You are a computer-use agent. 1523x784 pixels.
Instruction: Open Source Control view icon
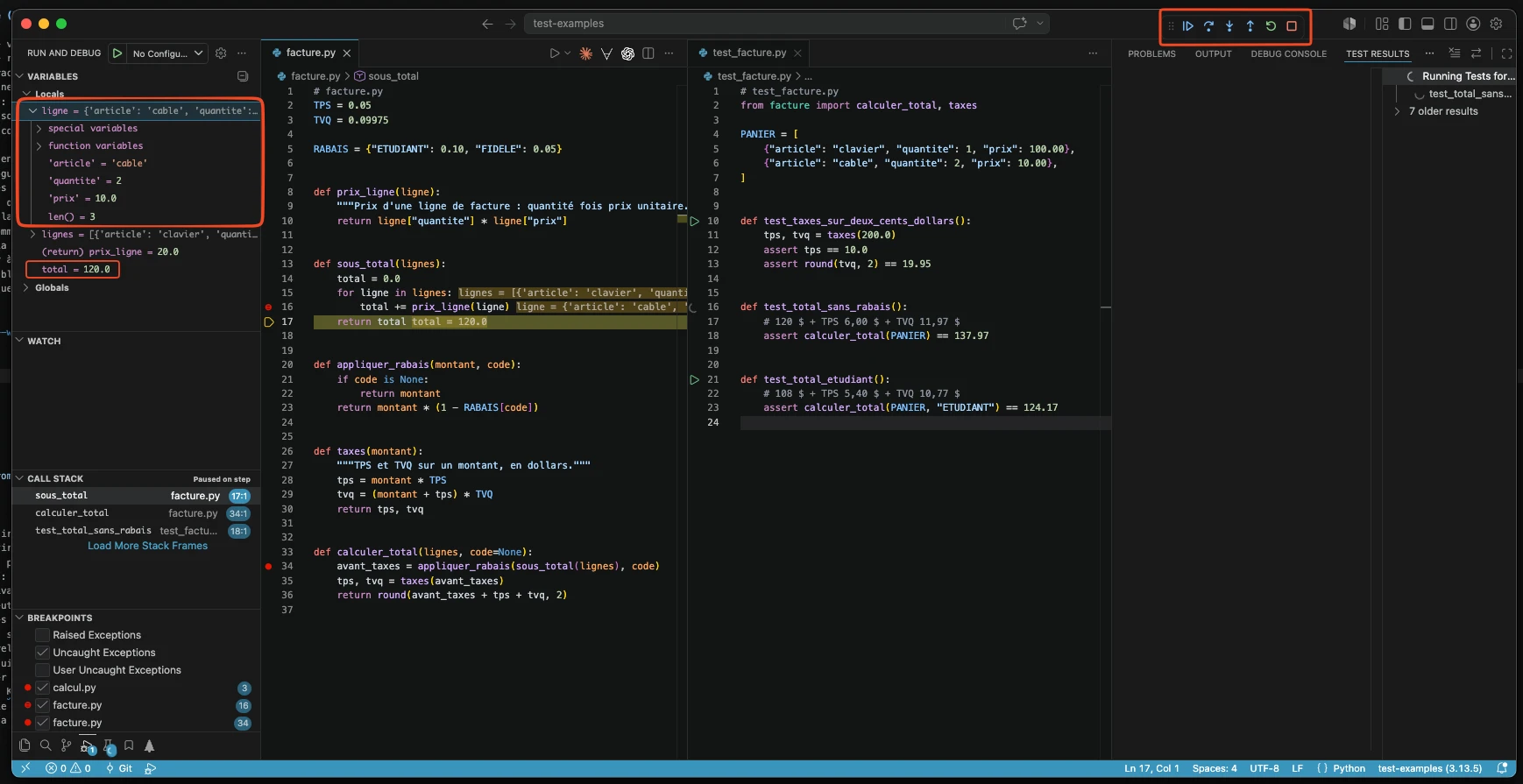67,745
